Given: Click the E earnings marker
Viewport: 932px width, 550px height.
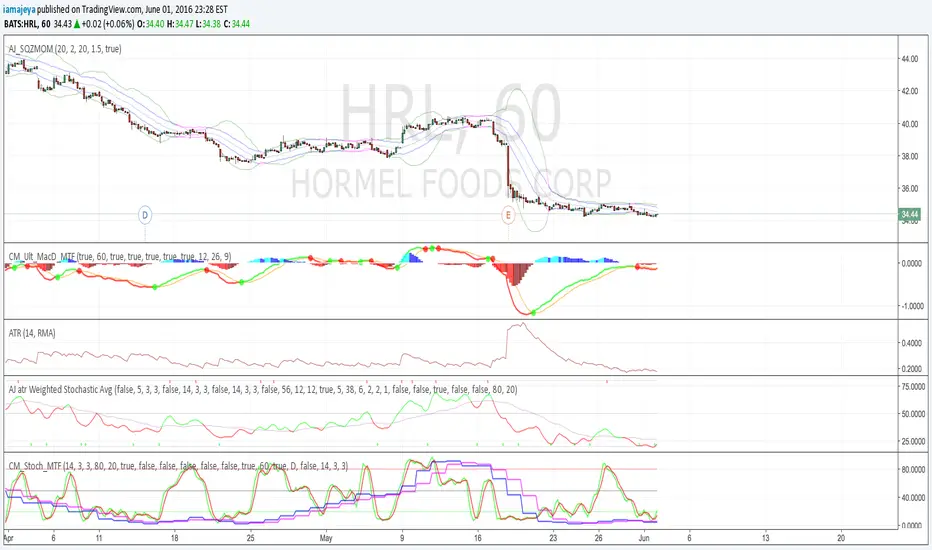Looking at the screenshot, I should (508, 215).
